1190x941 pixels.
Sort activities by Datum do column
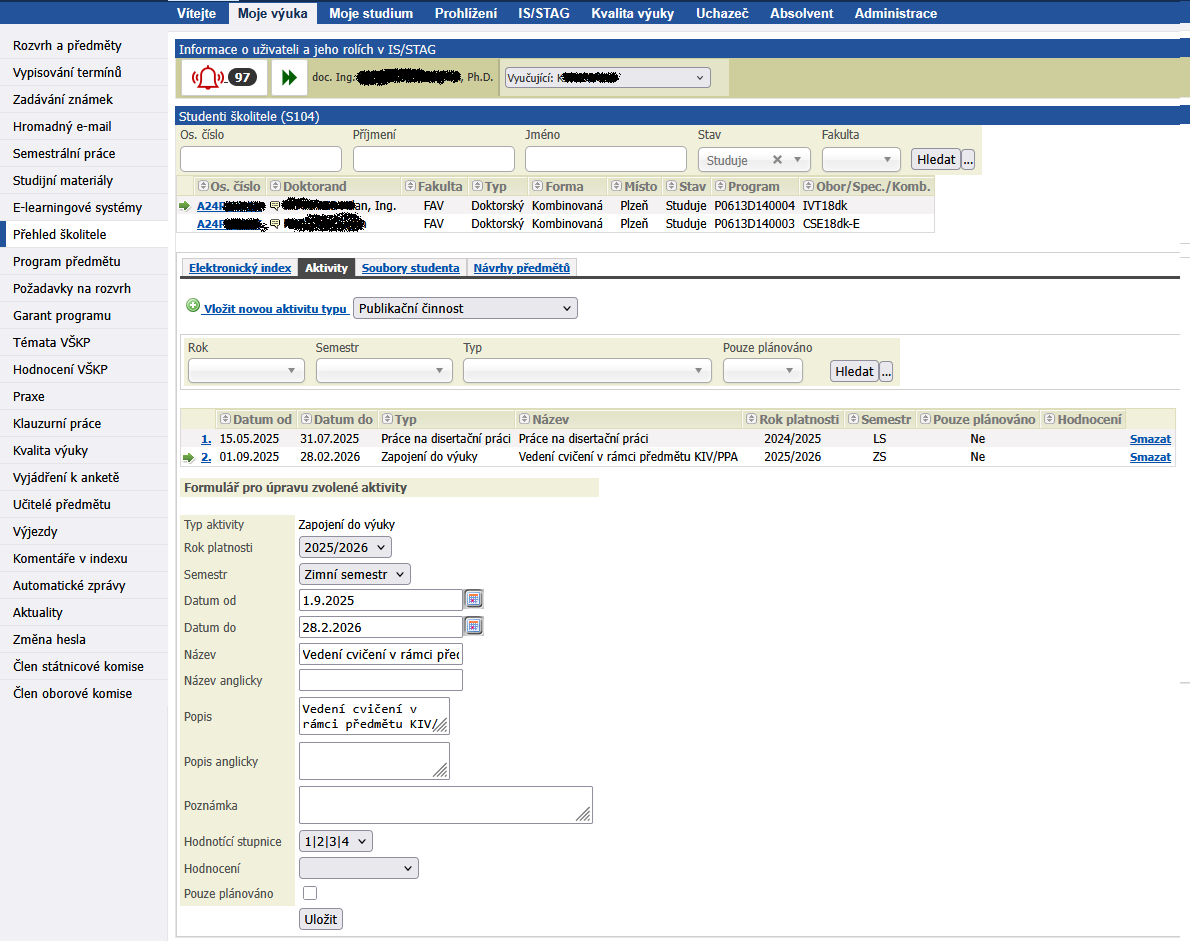coord(307,419)
